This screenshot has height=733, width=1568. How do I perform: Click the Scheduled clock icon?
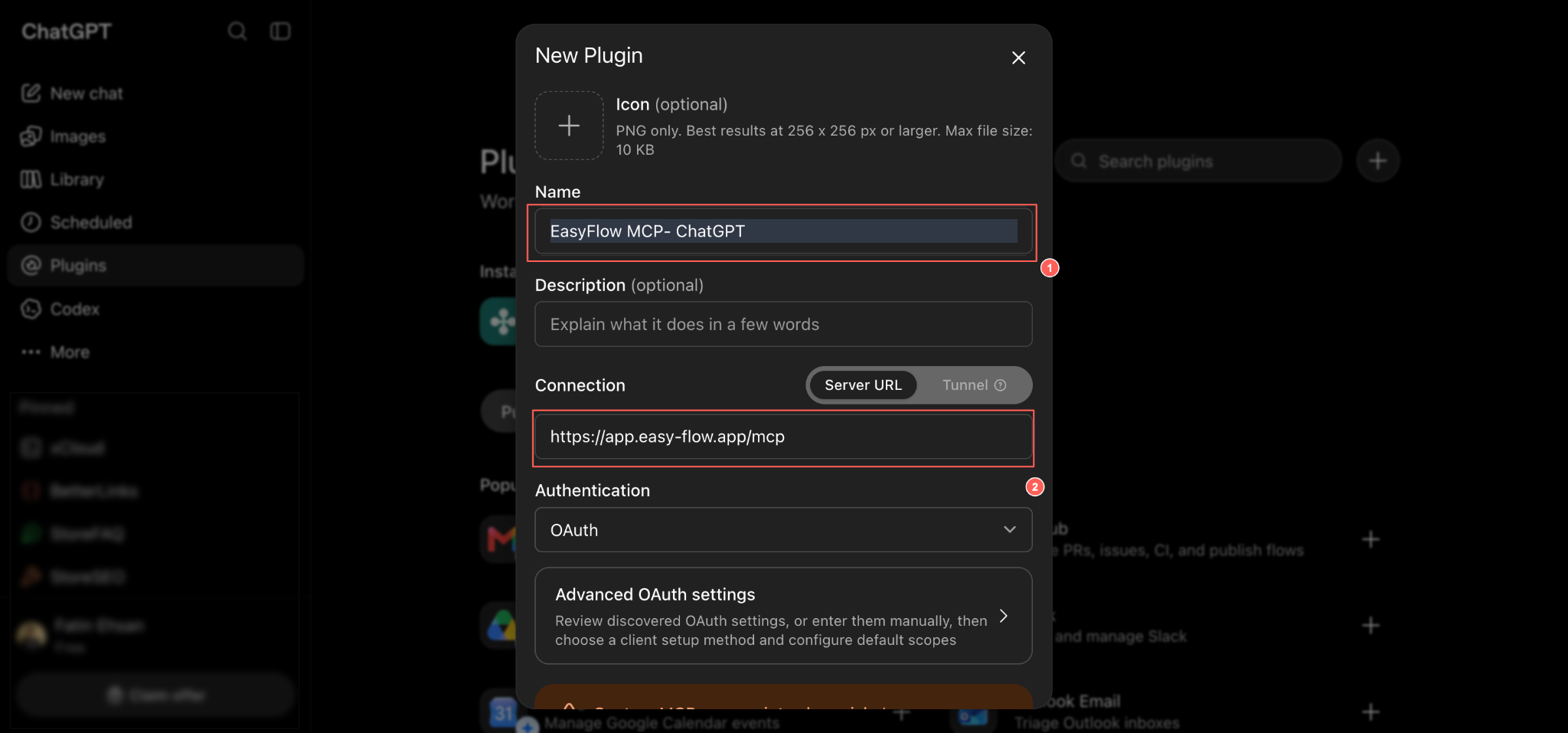[x=31, y=222]
